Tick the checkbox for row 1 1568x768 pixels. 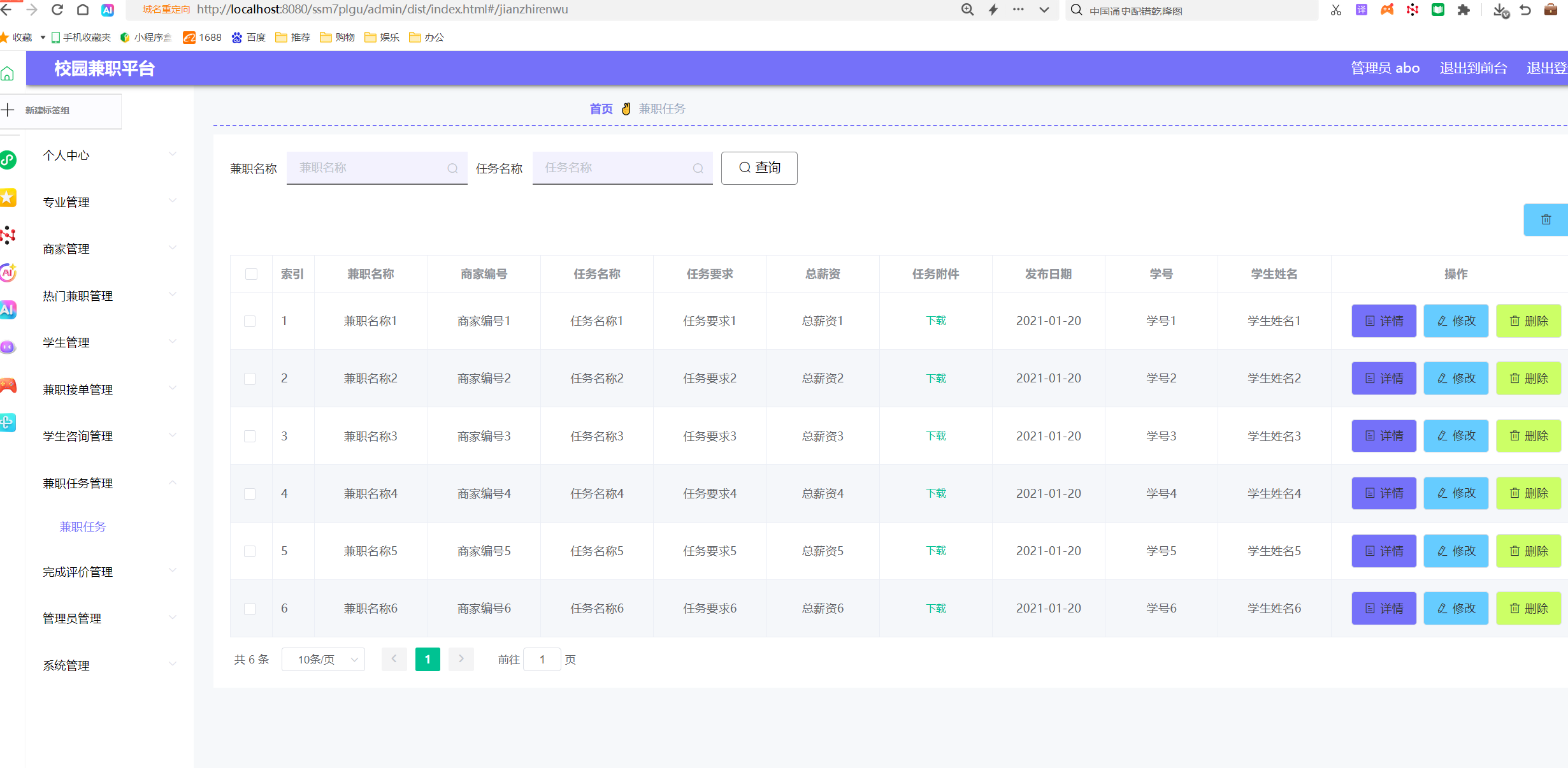tap(250, 321)
